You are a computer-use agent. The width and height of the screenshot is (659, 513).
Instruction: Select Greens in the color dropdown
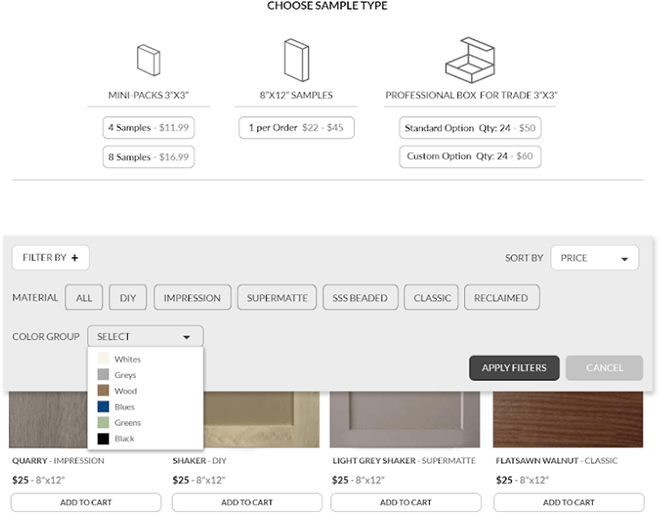click(x=127, y=423)
